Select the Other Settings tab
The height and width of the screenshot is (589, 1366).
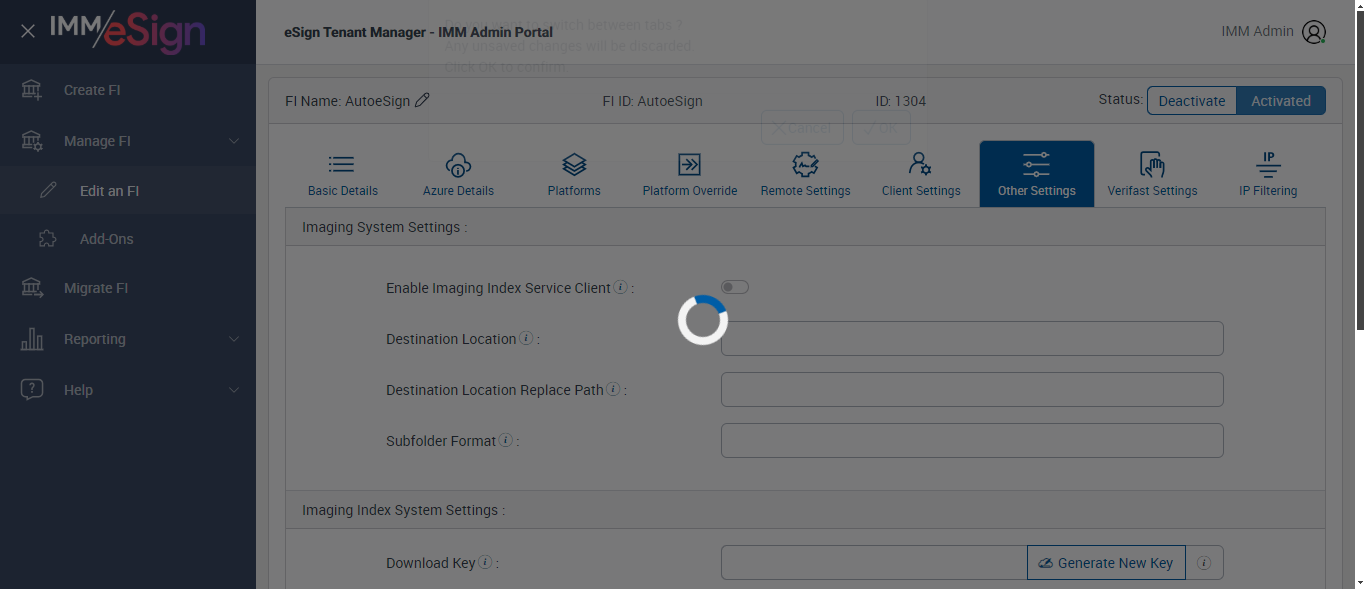click(x=1037, y=174)
